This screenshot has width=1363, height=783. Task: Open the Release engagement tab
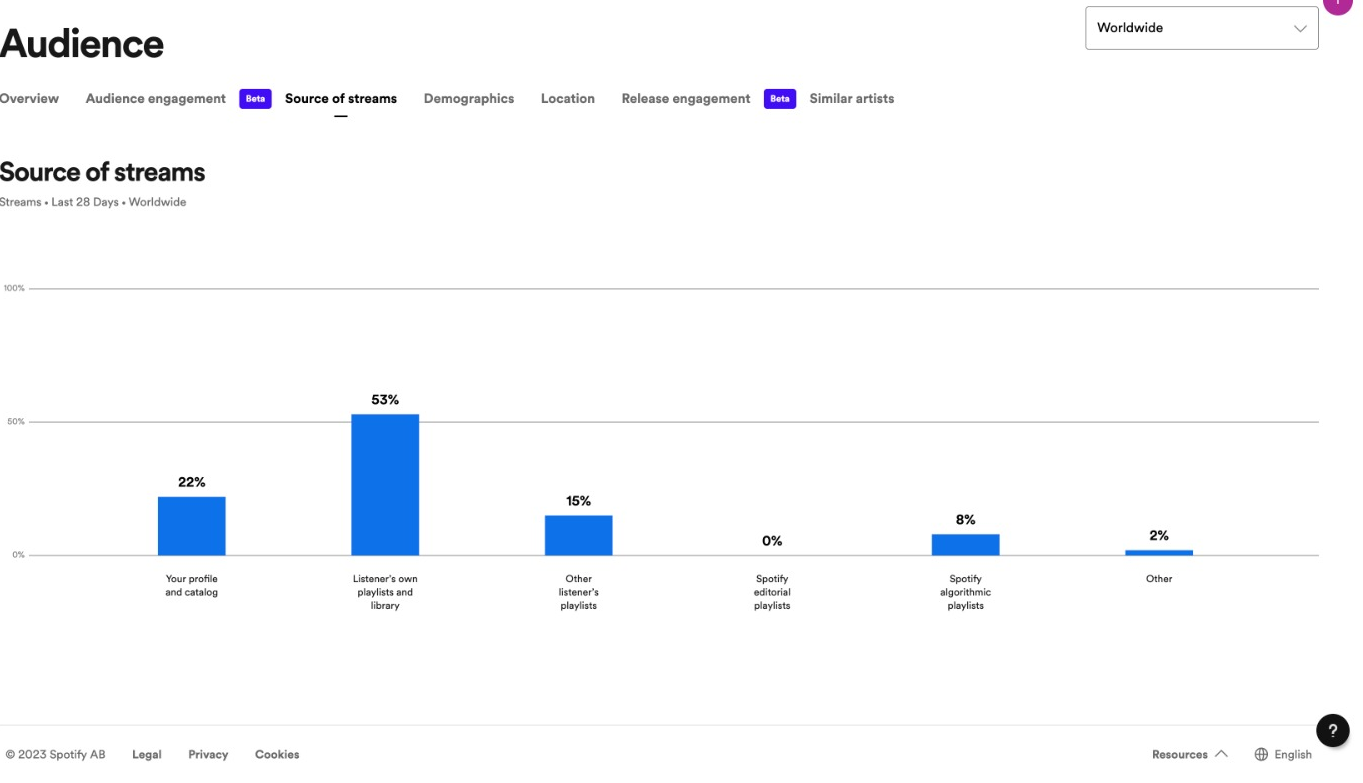point(686,99)
